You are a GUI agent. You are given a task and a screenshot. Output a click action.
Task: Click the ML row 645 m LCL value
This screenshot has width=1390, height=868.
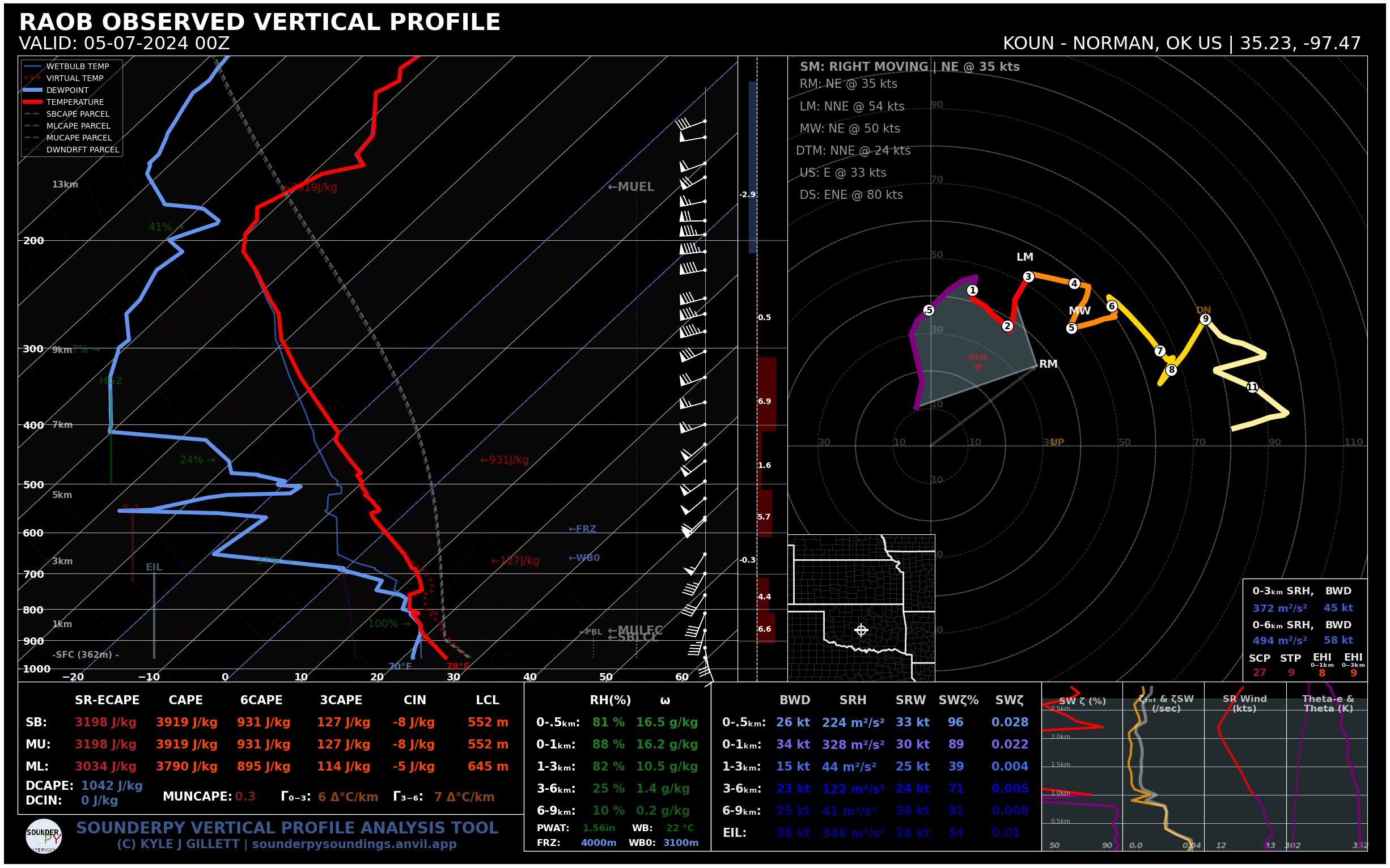point(488,767)
